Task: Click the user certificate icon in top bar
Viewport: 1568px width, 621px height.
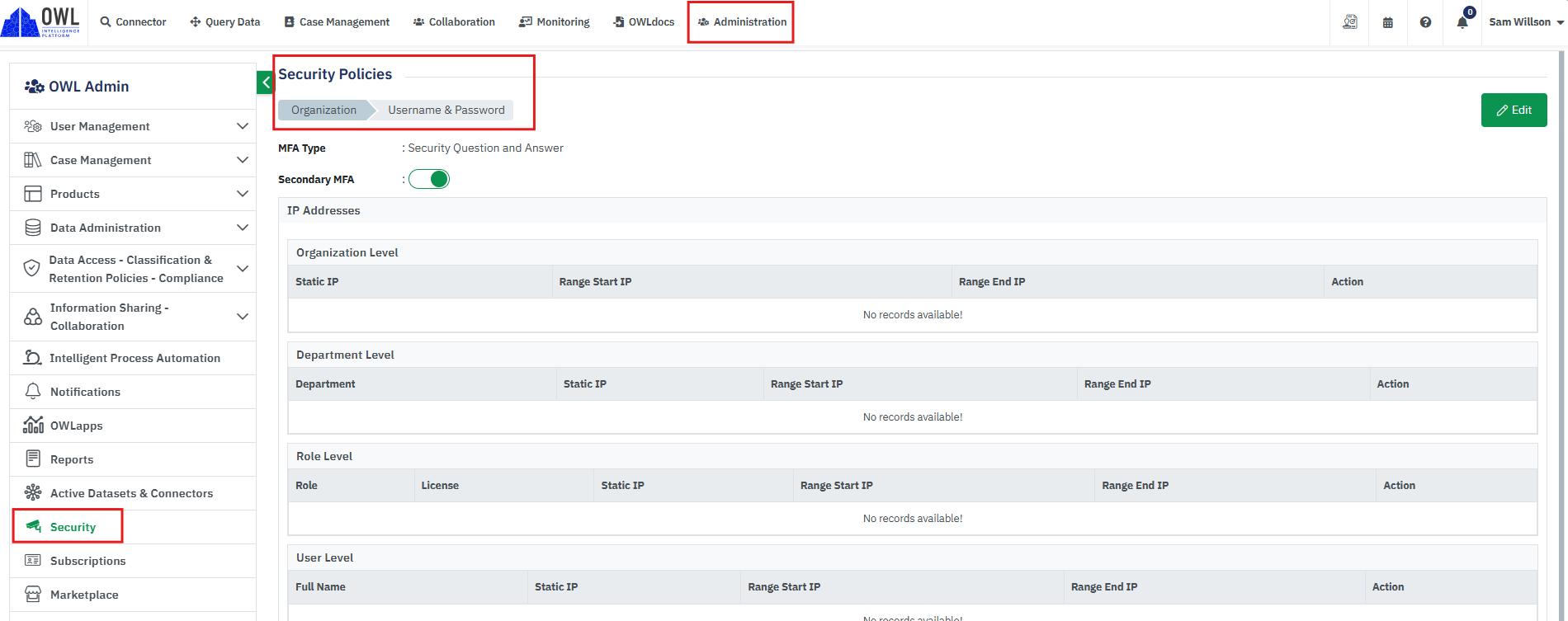Action: pyautogui.click(x=1350, y=22)
